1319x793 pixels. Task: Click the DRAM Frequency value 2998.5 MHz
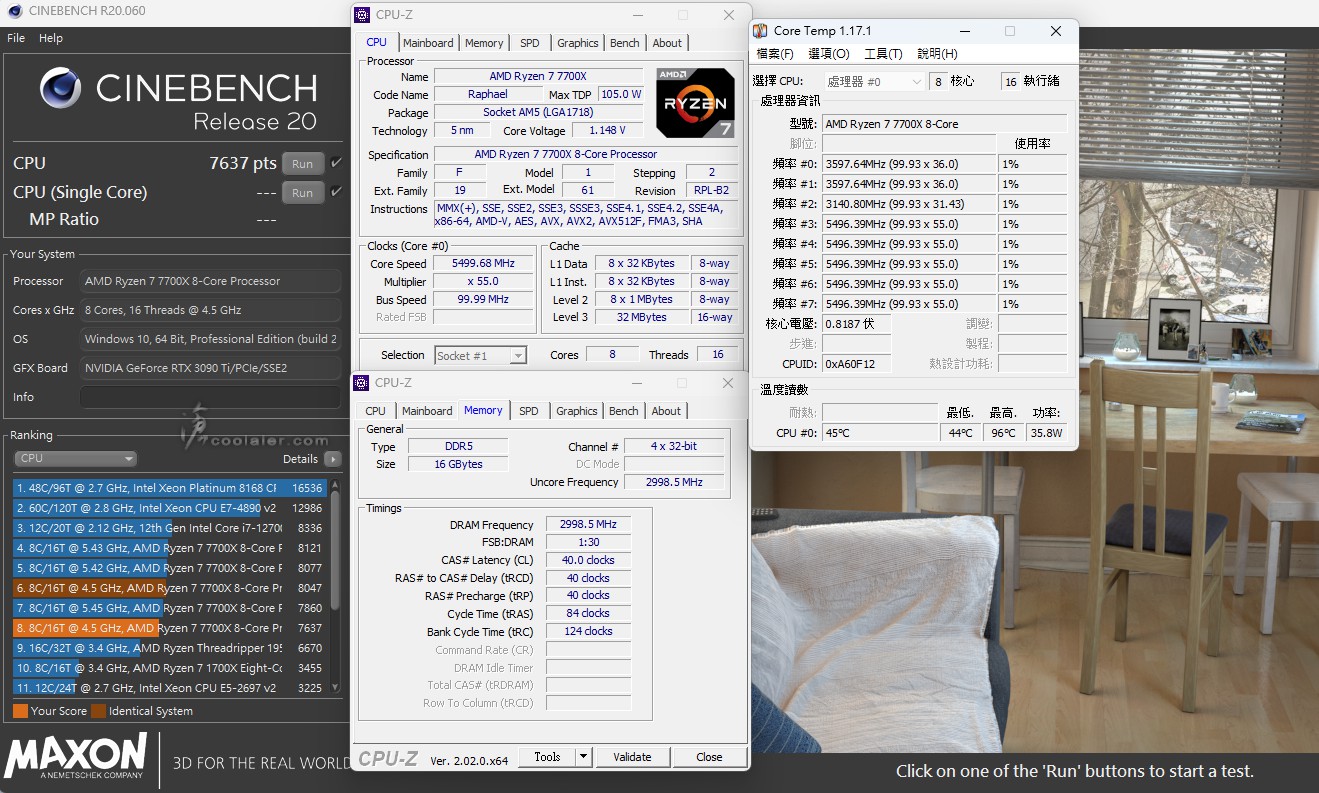point(588,524)
